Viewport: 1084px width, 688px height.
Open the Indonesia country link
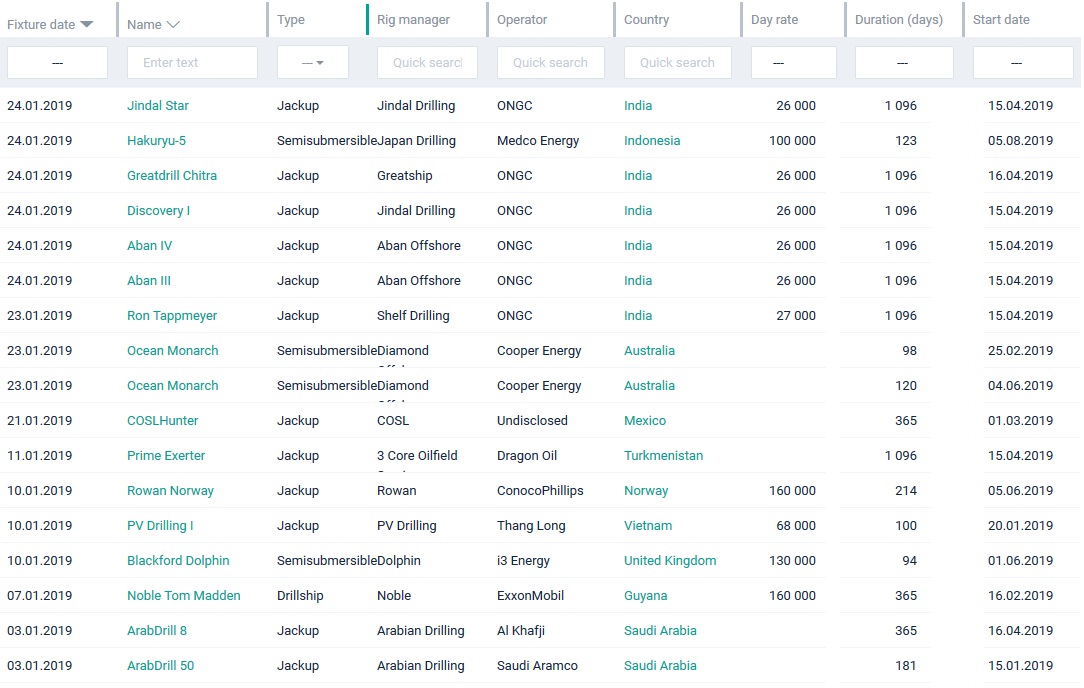652,141
